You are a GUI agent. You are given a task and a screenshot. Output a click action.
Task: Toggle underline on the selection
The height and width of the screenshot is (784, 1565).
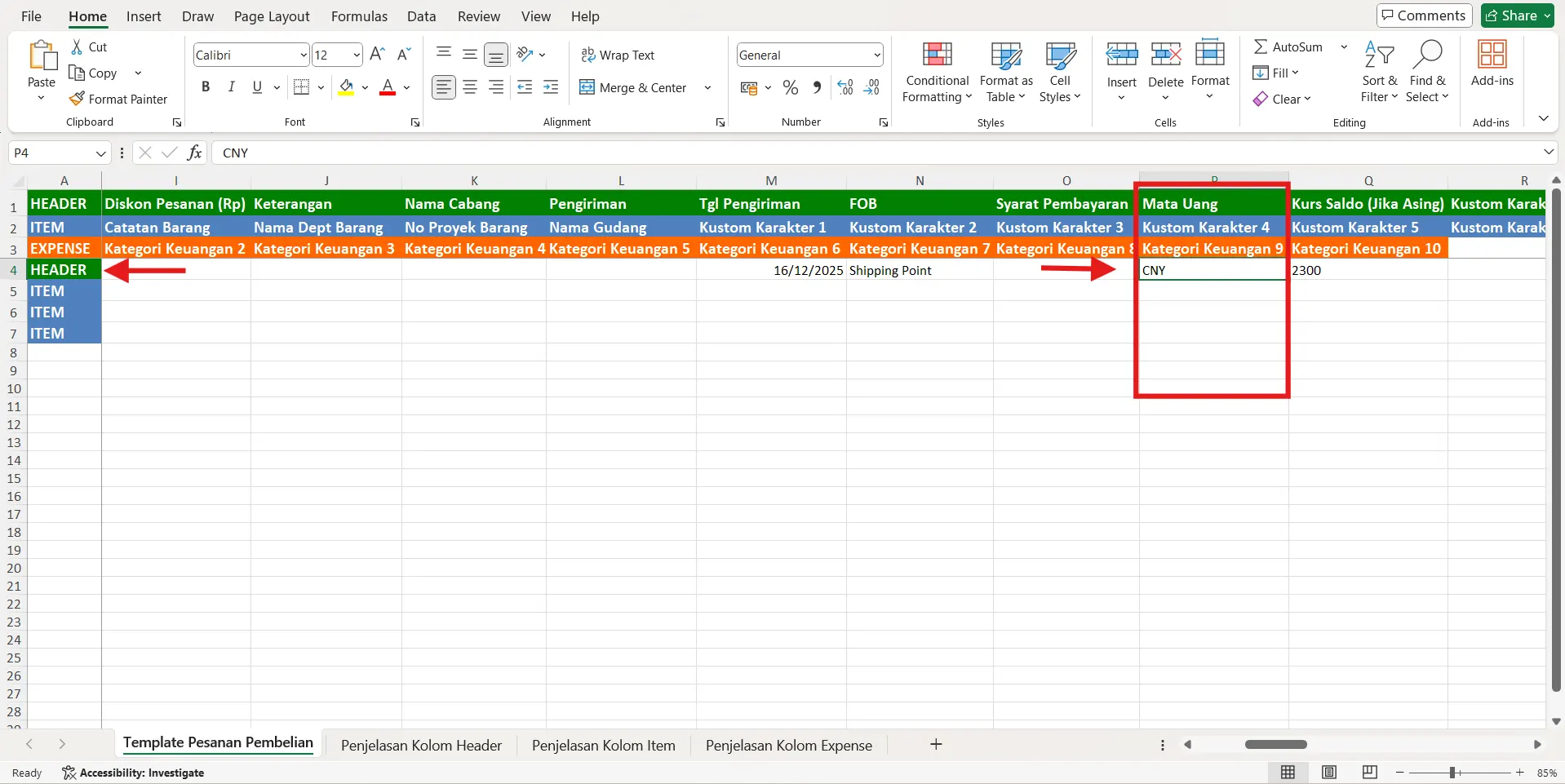[256, 86]
